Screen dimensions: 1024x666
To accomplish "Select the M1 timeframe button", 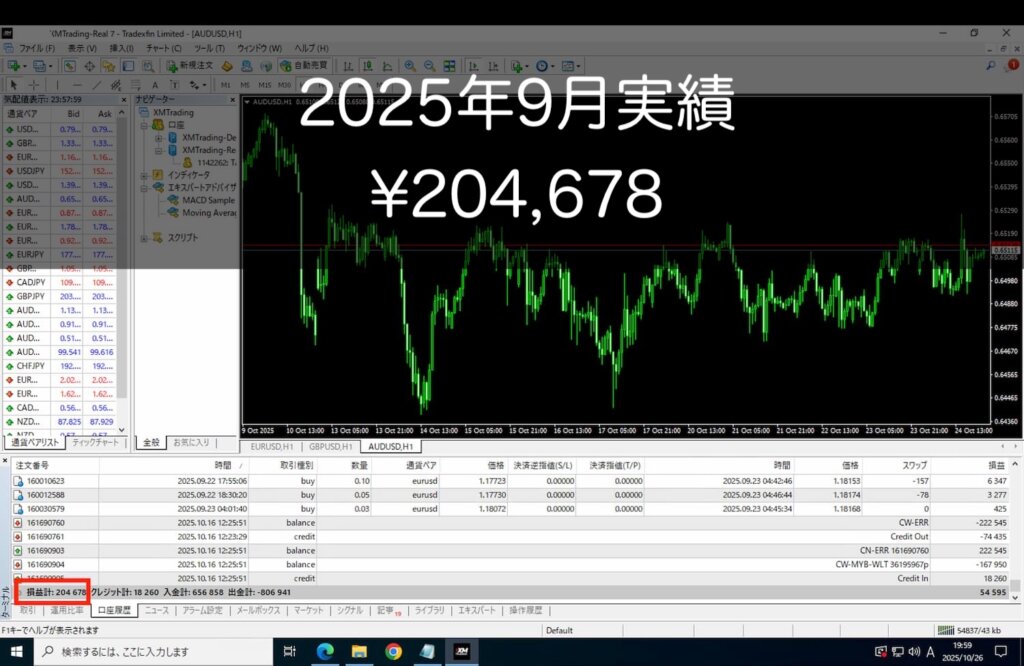I will coord(225,85).
